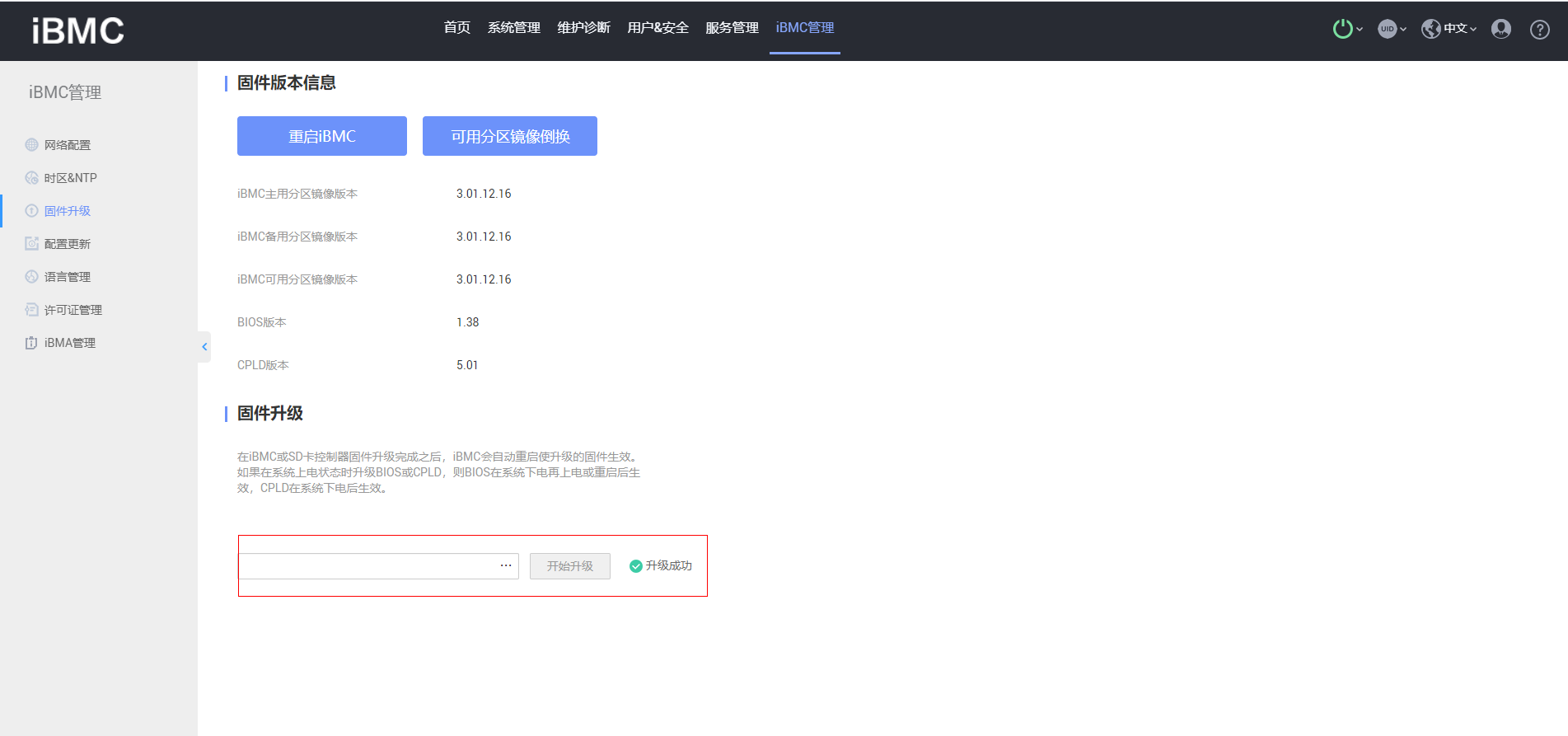Expand the power control dropdown arrow
The image size is (1568, 736).
pyautogui.click(x=1360, y=30)
